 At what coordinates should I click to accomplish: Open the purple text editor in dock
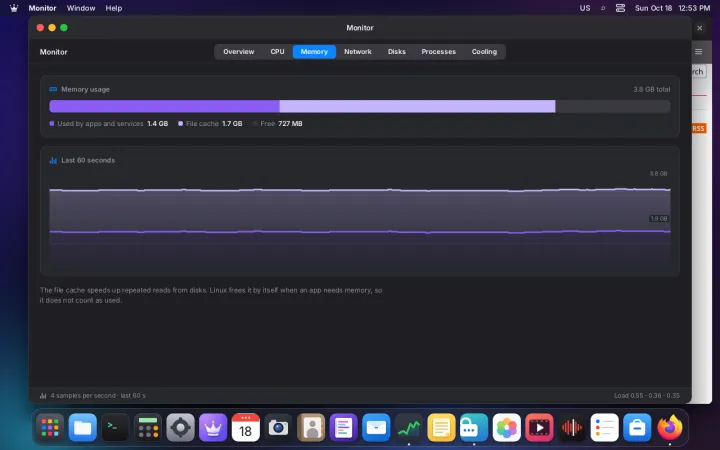click(x=343, y=428)
